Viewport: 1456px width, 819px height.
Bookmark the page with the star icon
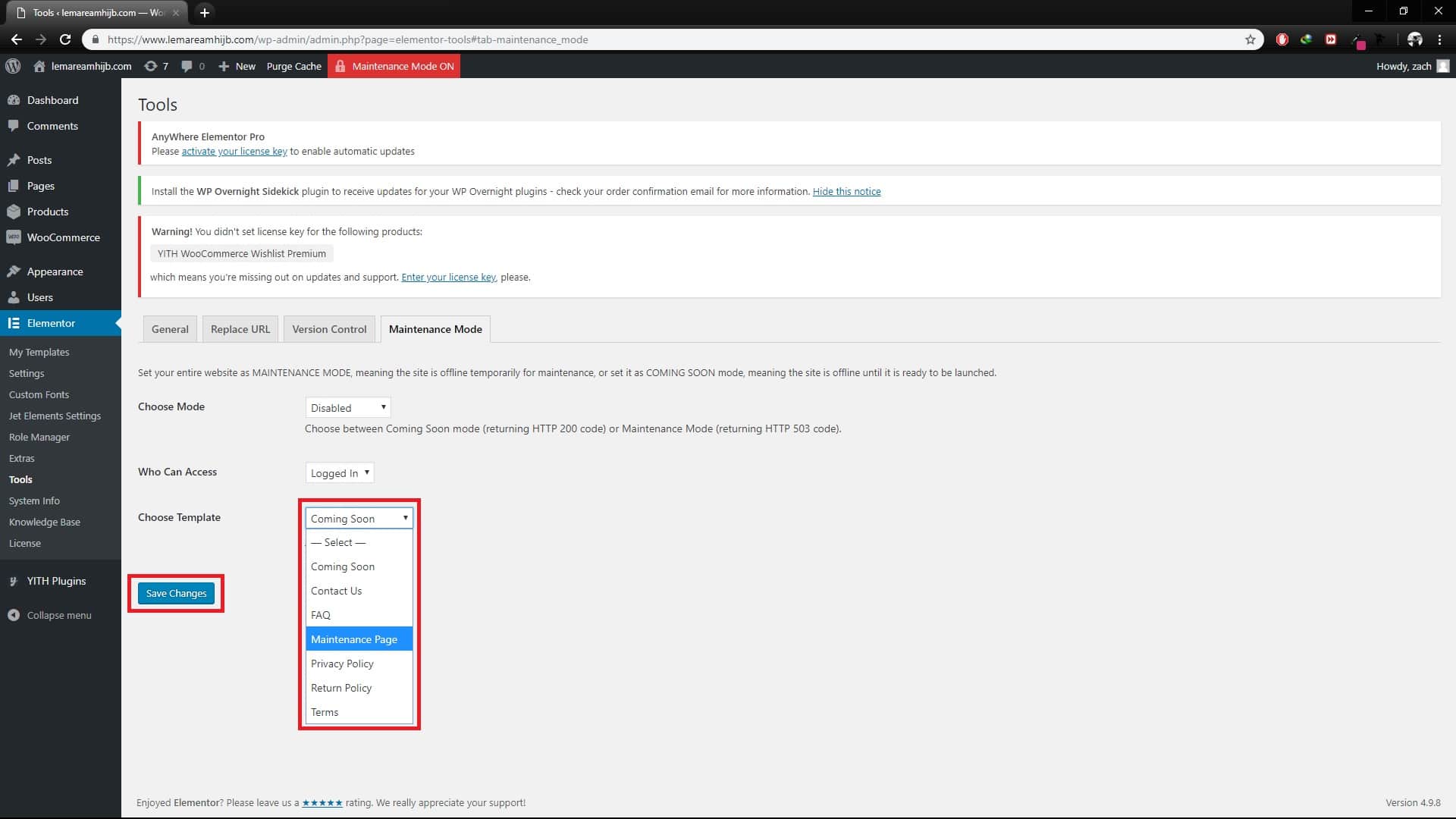(1250, 39)
